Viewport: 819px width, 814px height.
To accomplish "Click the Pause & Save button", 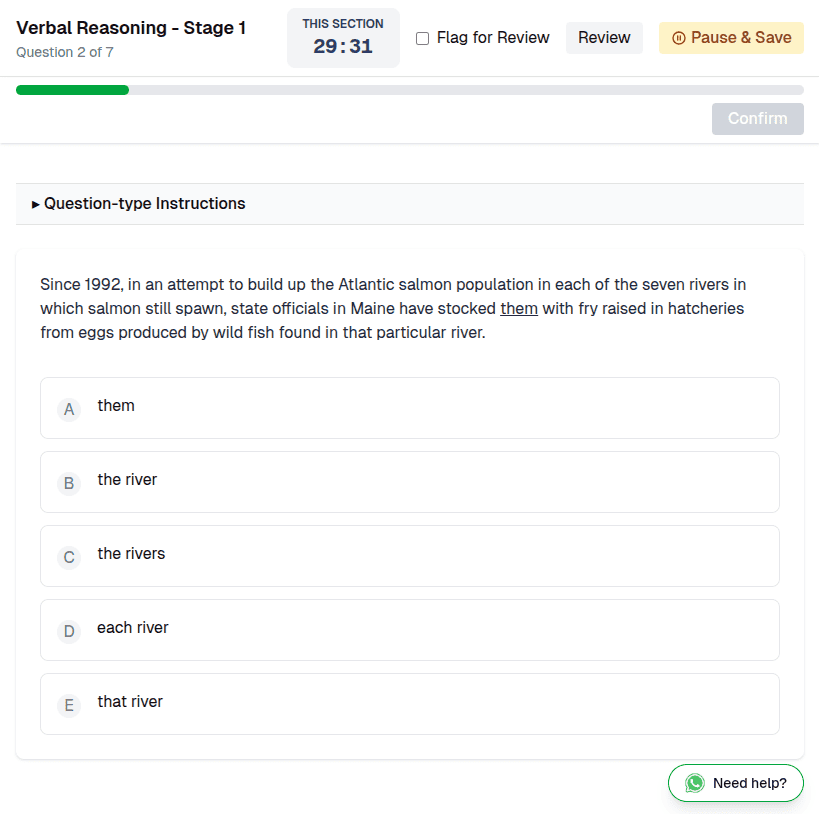I will pyautogui.click(x=731, y=37).
